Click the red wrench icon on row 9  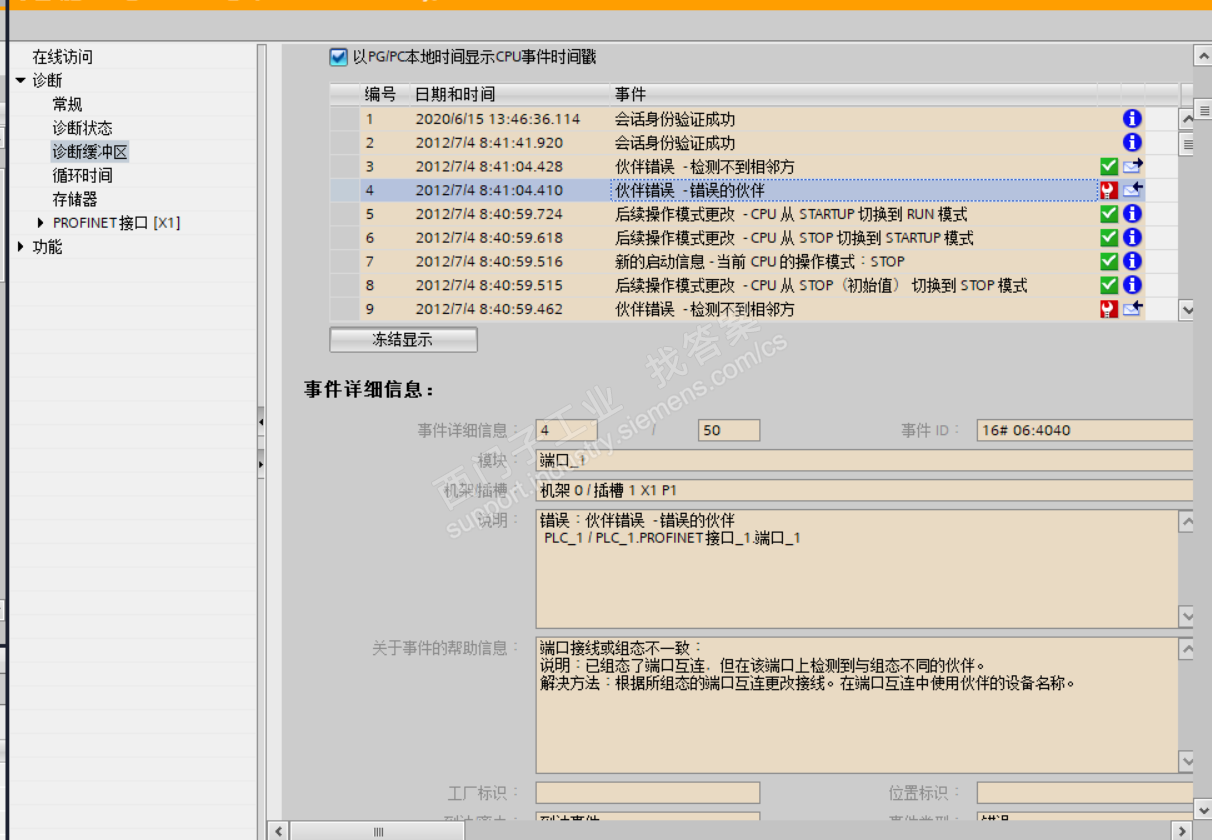(1109, 309)
